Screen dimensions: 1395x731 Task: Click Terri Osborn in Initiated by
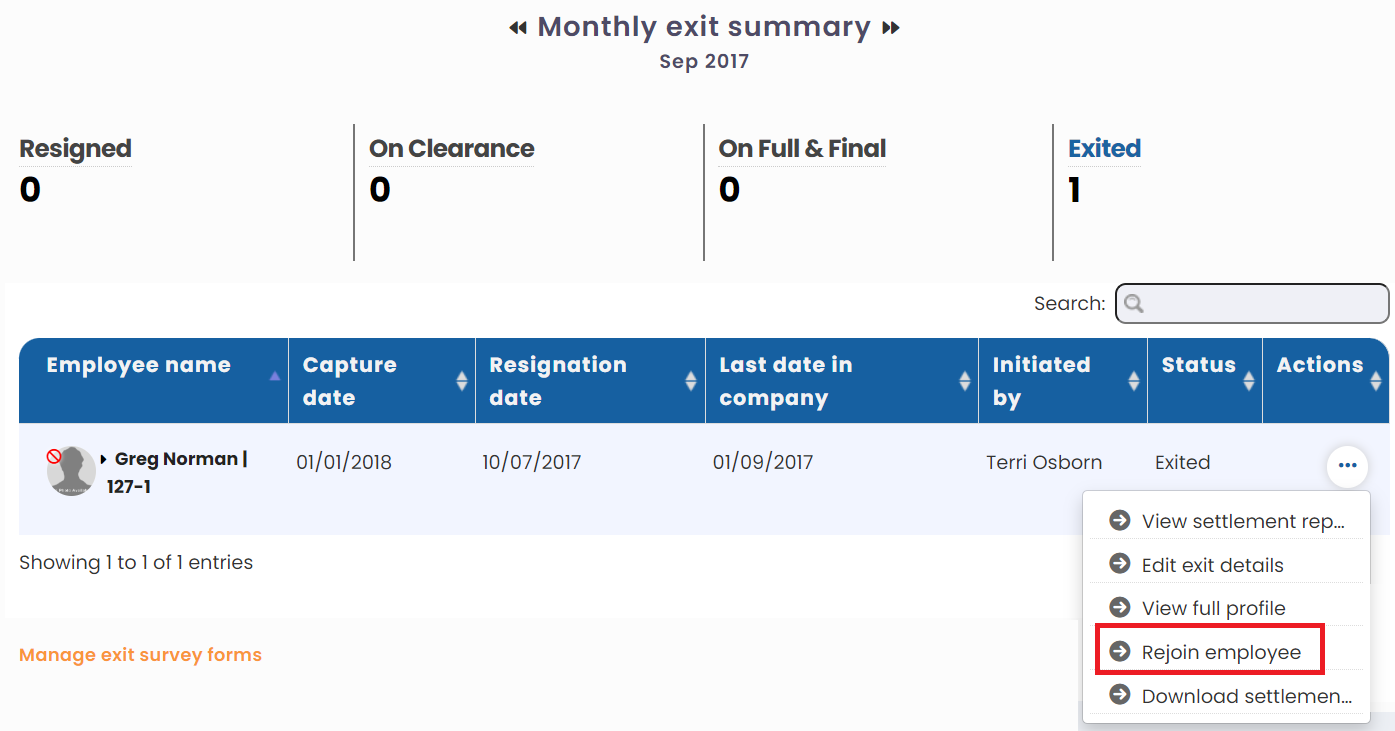[x=1044, y=463]
